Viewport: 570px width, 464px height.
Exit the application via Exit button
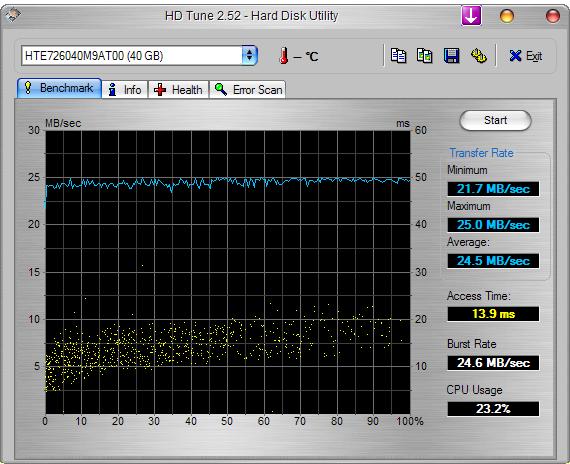pos(526,56)
